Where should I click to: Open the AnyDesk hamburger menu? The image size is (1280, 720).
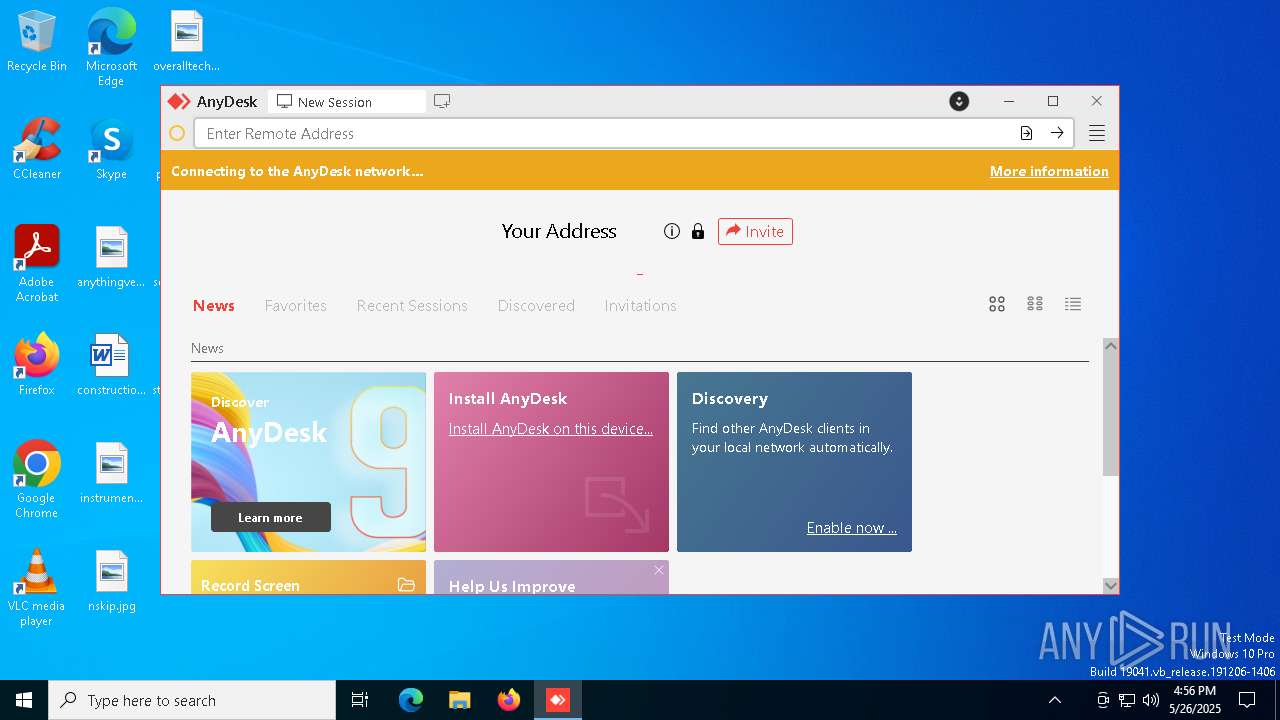(x=1097, y=133)
